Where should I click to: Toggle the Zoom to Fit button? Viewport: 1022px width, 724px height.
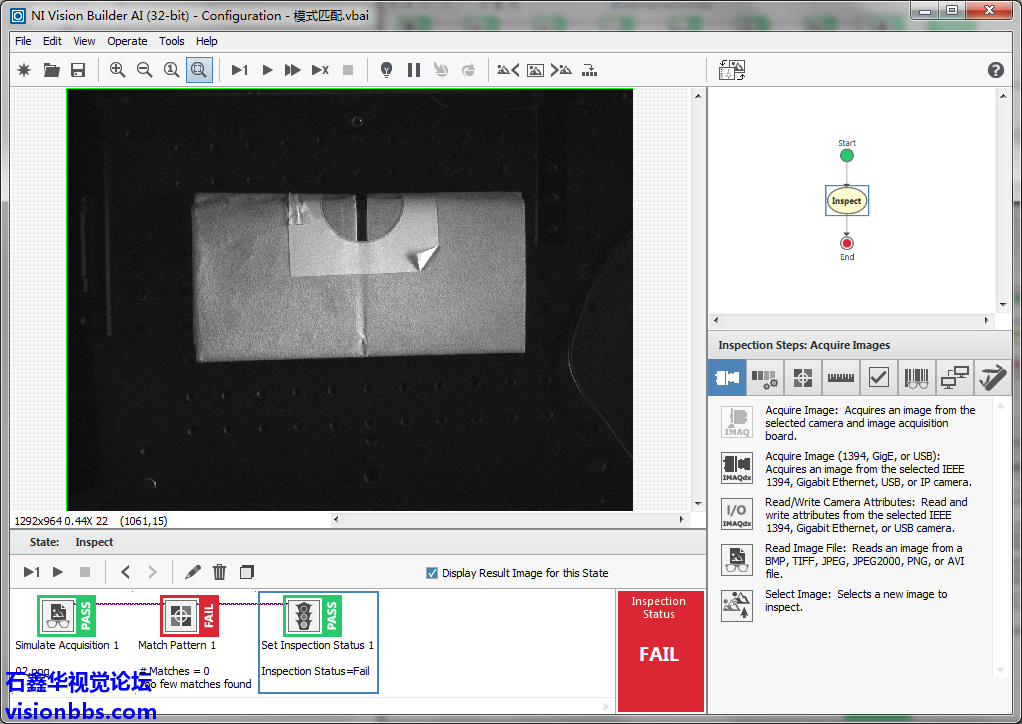pos(199,70)
